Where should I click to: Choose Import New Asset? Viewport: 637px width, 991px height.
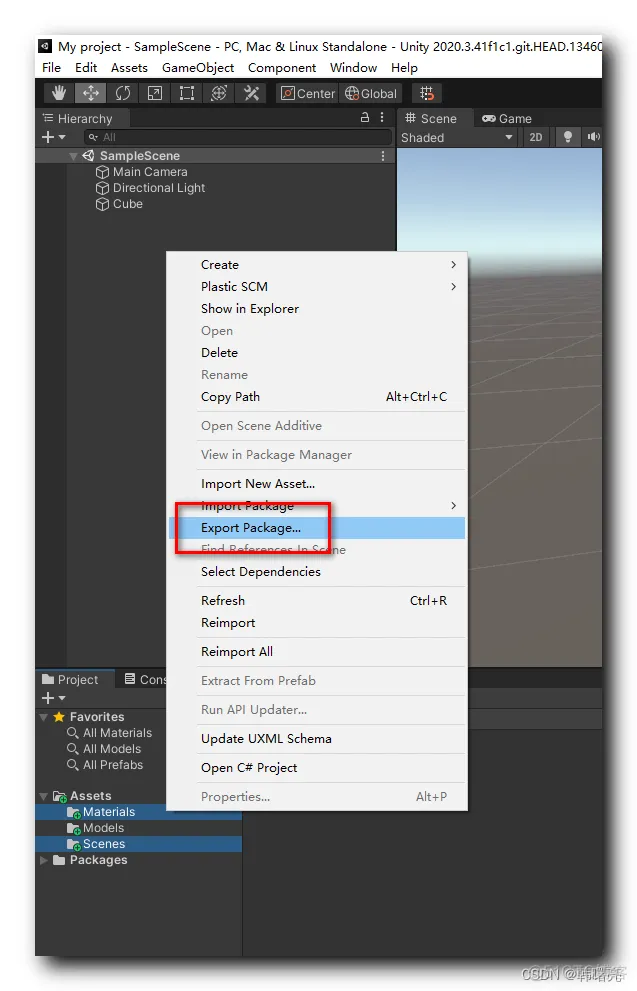[317, 484]
